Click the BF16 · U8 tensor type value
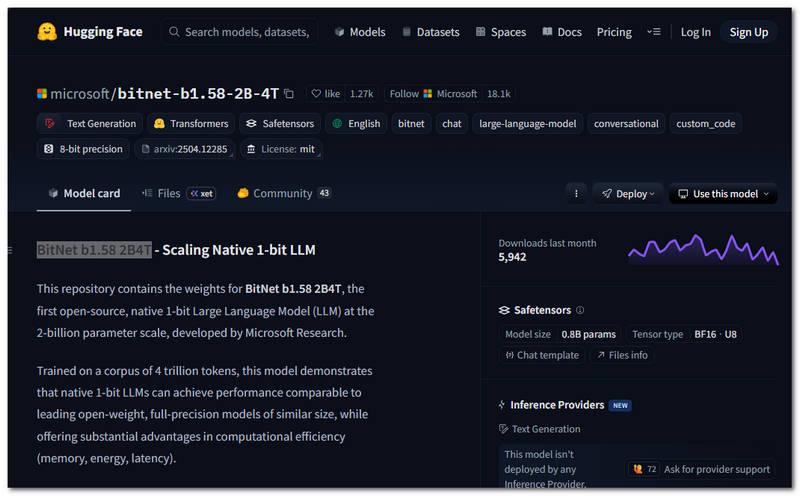Viewport: 800px width, 496px height. (715, 335)
